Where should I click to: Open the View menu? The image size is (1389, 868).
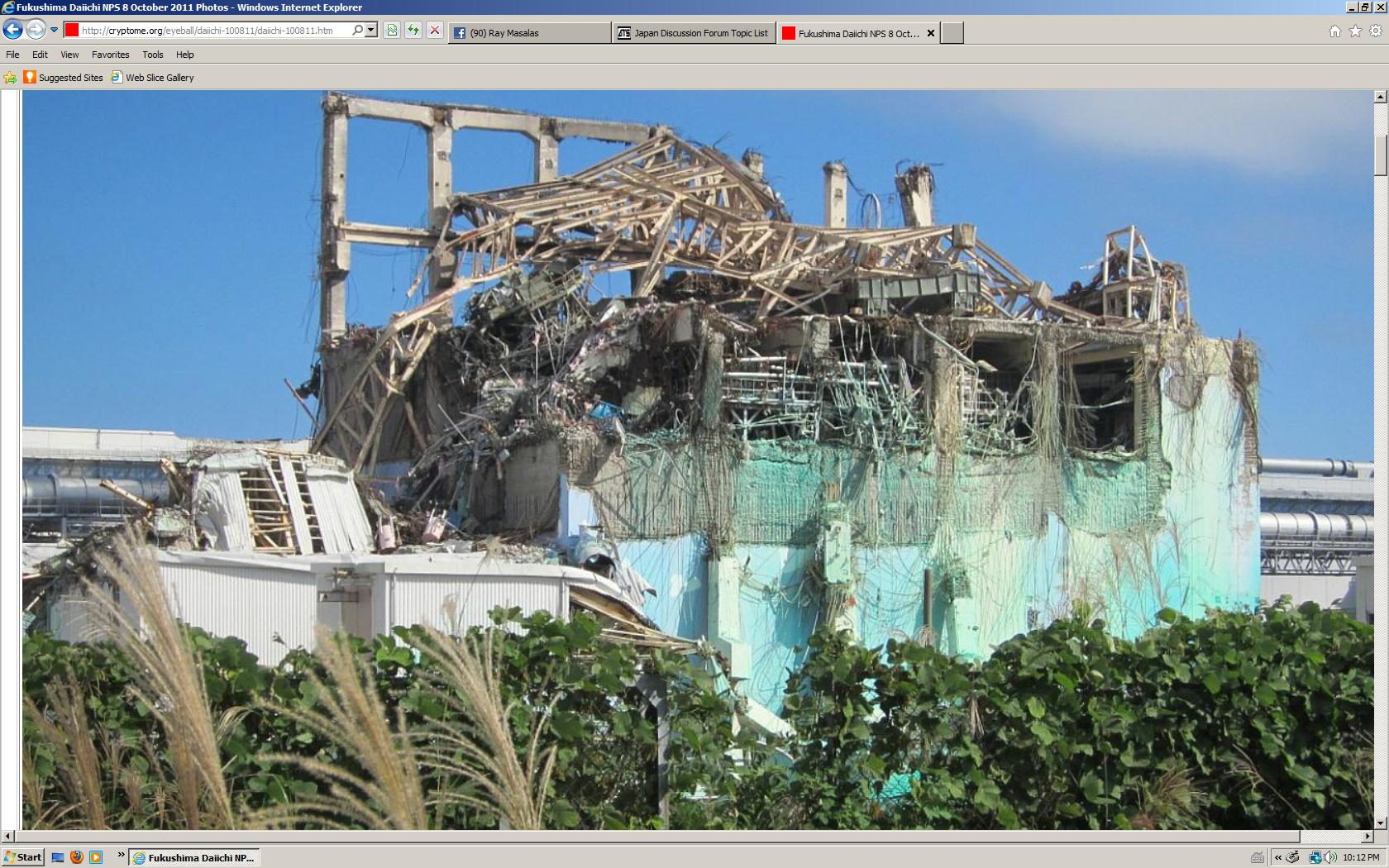(69, 55)
